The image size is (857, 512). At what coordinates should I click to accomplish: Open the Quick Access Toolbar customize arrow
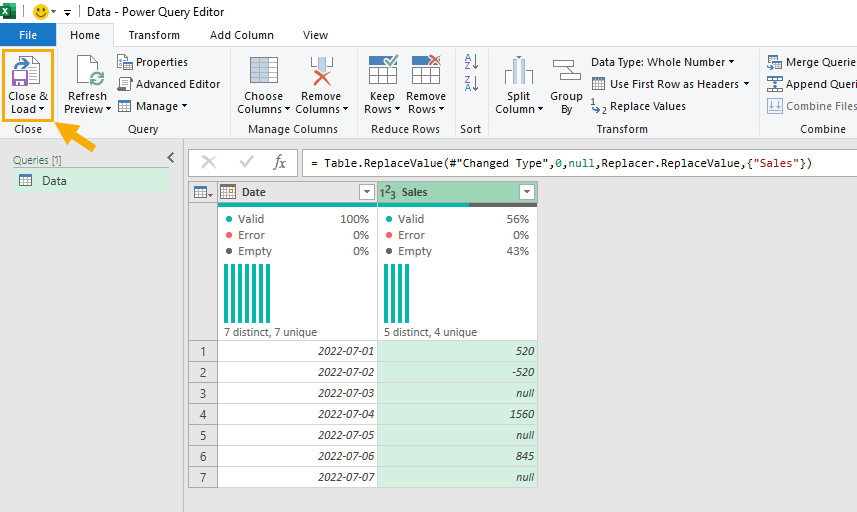pyautogui.click(x=67, y=12)
